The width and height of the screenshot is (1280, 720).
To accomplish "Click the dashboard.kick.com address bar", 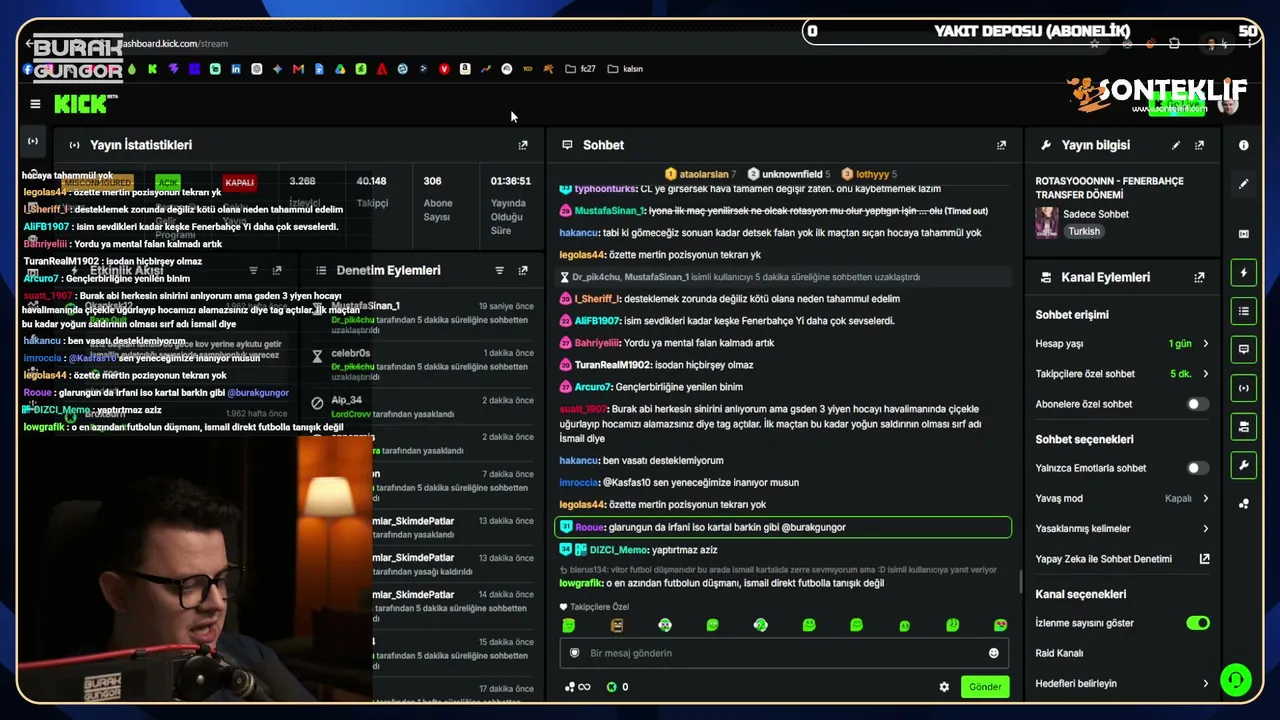I will coord(173,44).
